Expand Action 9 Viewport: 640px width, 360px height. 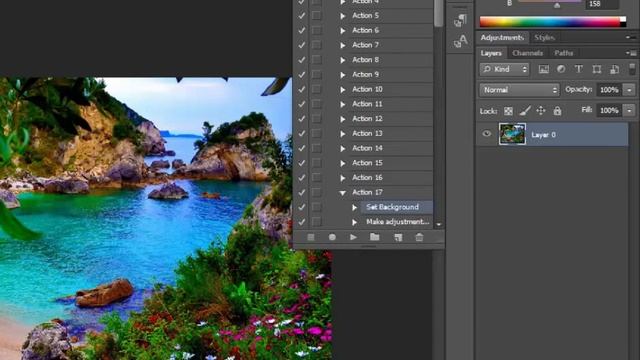click(343, 75)
